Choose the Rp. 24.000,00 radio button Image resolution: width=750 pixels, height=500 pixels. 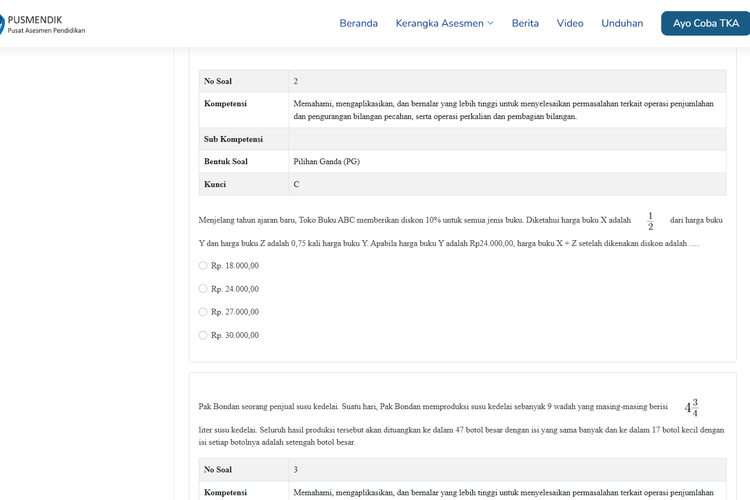(203, 289)
